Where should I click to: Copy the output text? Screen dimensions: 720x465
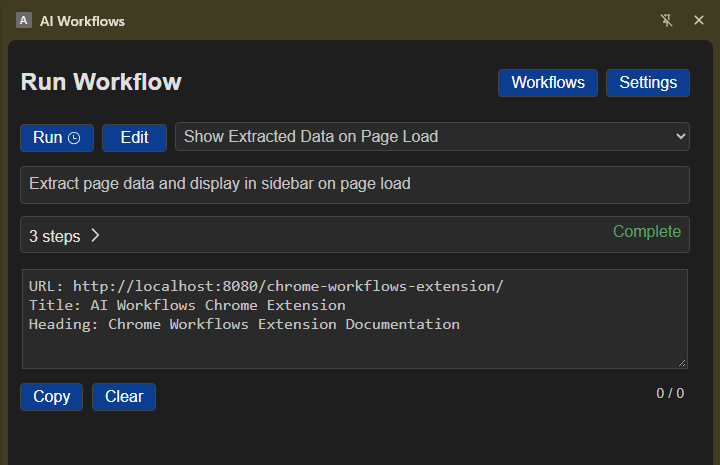(x=51, y=397)
